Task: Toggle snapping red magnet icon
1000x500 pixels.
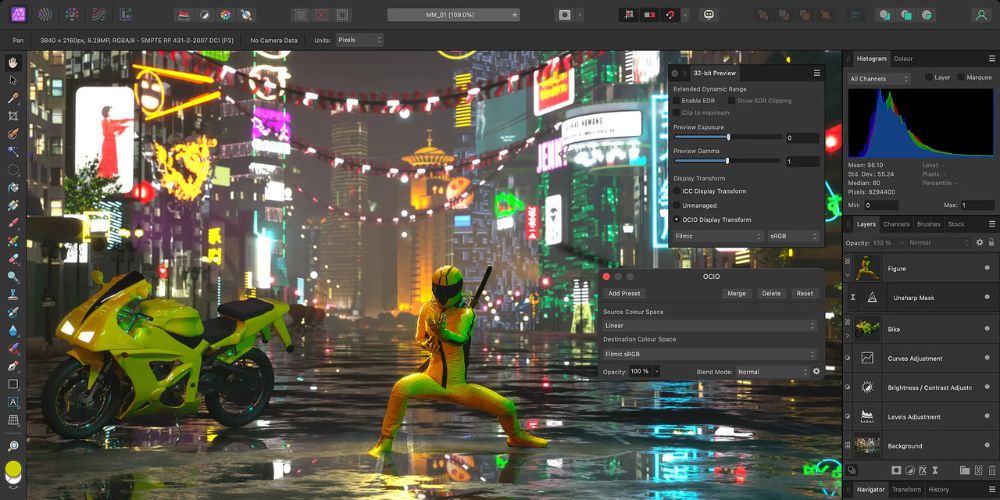Action: 670,14
